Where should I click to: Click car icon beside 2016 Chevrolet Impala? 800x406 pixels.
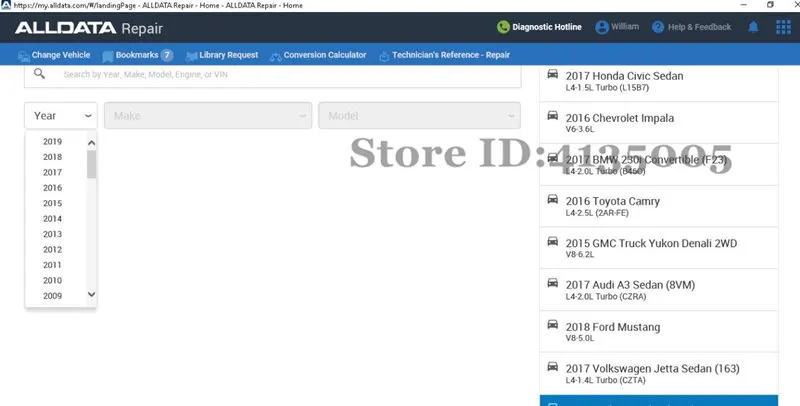(553, 116)
